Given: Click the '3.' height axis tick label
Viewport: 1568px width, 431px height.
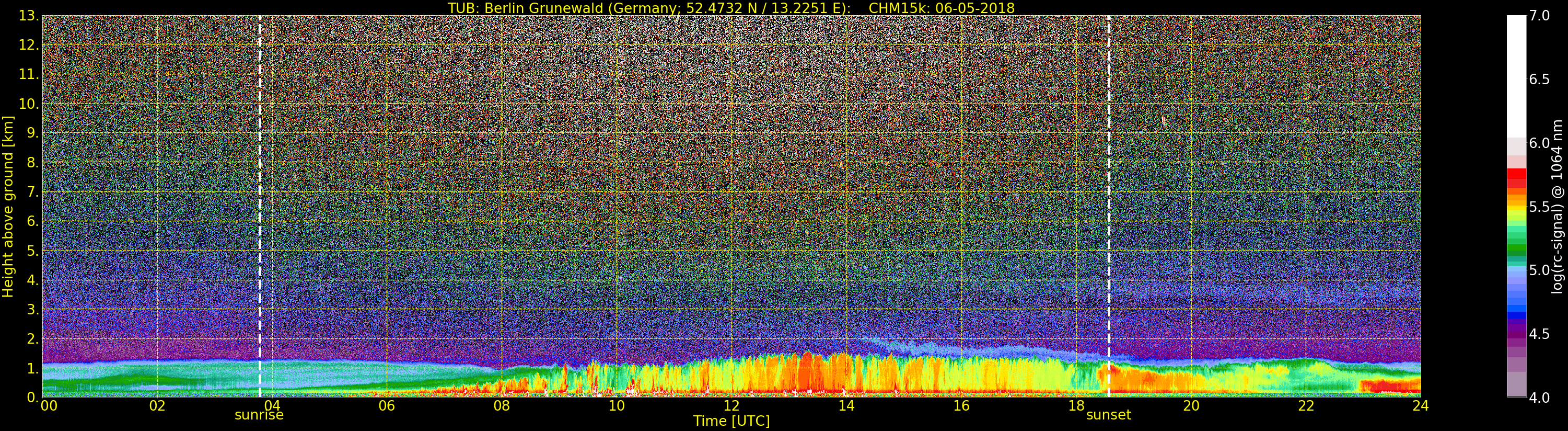Looking at the screenshot, I should pyautogui.click(x=32, y=309).
